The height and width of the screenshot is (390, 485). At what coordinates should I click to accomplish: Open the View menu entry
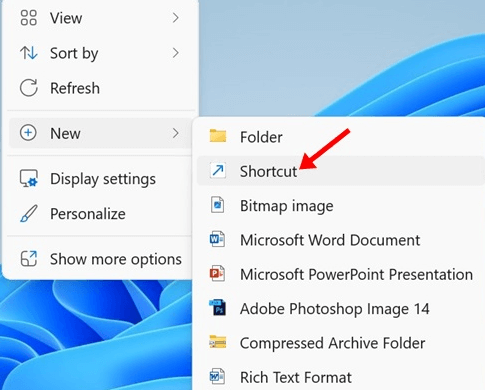(x=99, y=18)
